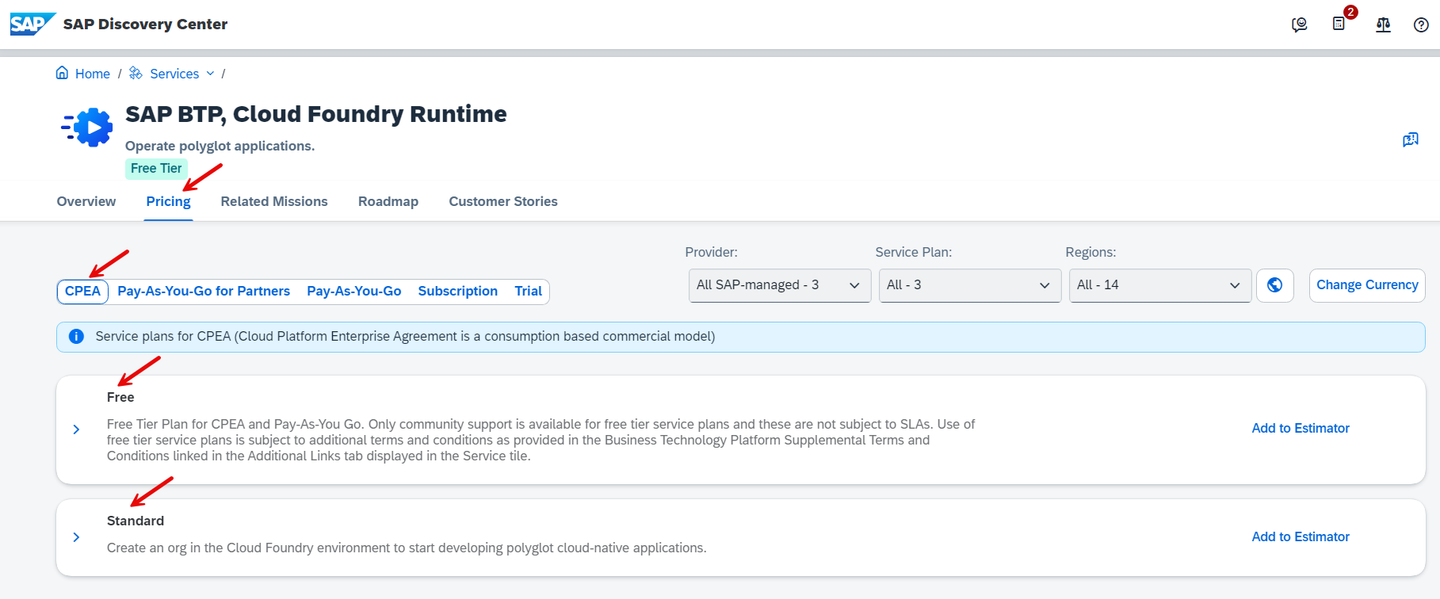Click the discussion icon at right of title

coord(1411,140)
